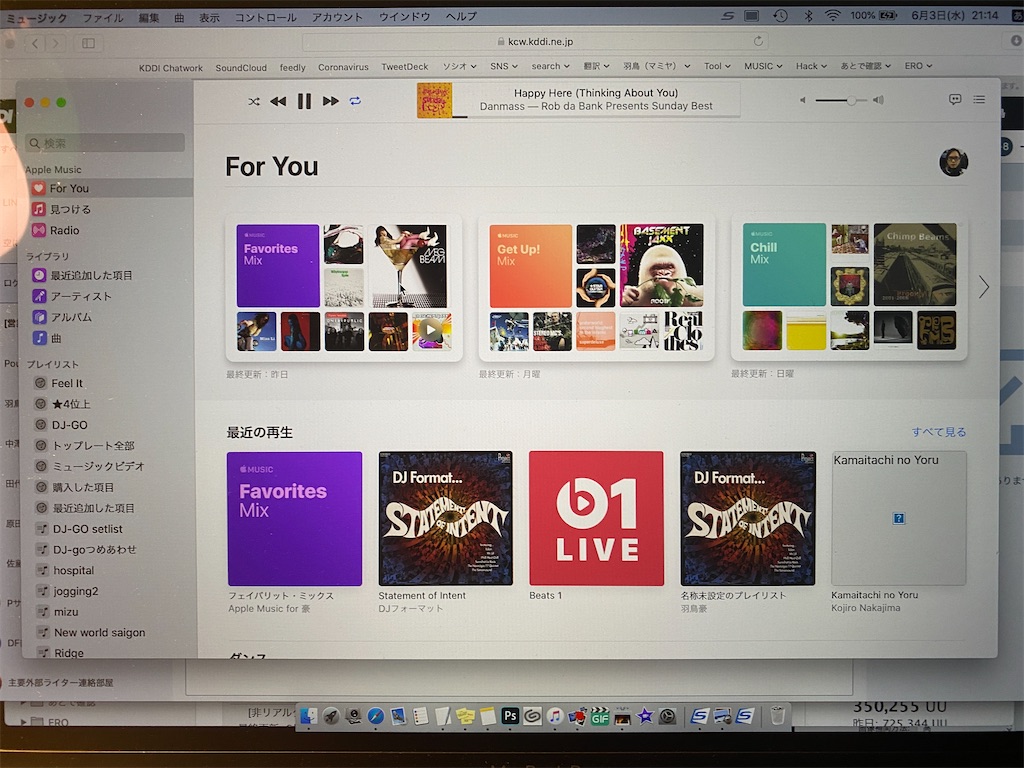This screenshot has width=1024, height=768.
Task: Open the 表示 menu
Action: pos(209,18)
